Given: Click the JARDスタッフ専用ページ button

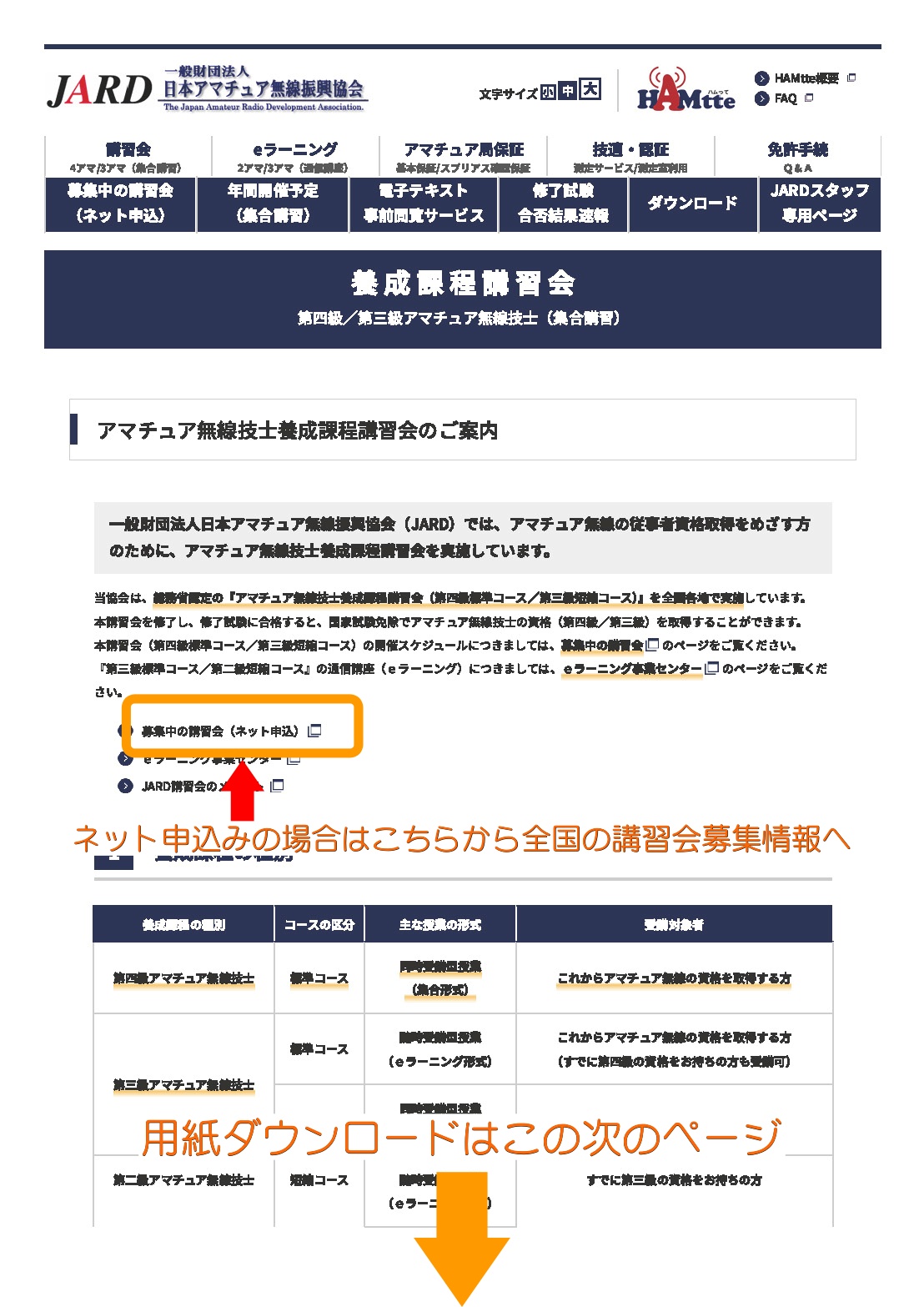Looking at the screenshot, I should tap(819, 204).
